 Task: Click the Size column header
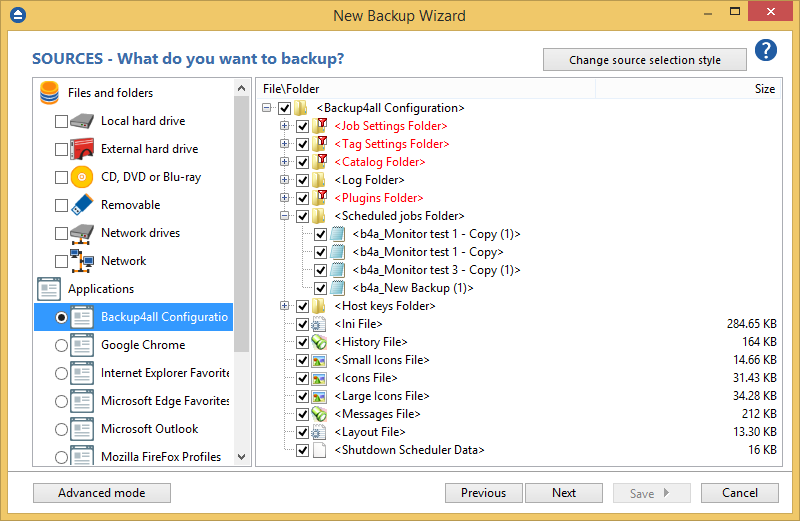pyautogui.click(x=689, y=89)
